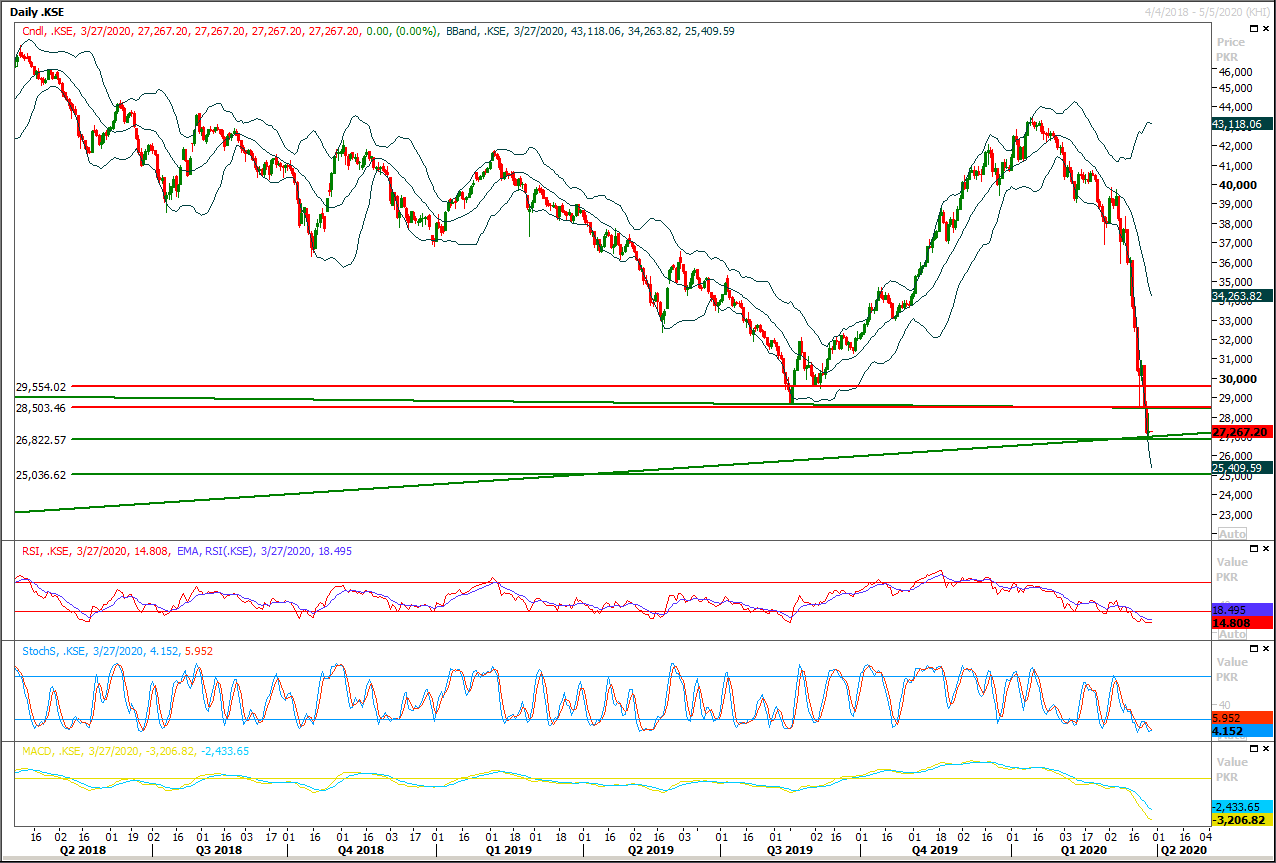Click the 25,036.62 green support line label
Screen dimensions: 1276x863
pos(41,475)
